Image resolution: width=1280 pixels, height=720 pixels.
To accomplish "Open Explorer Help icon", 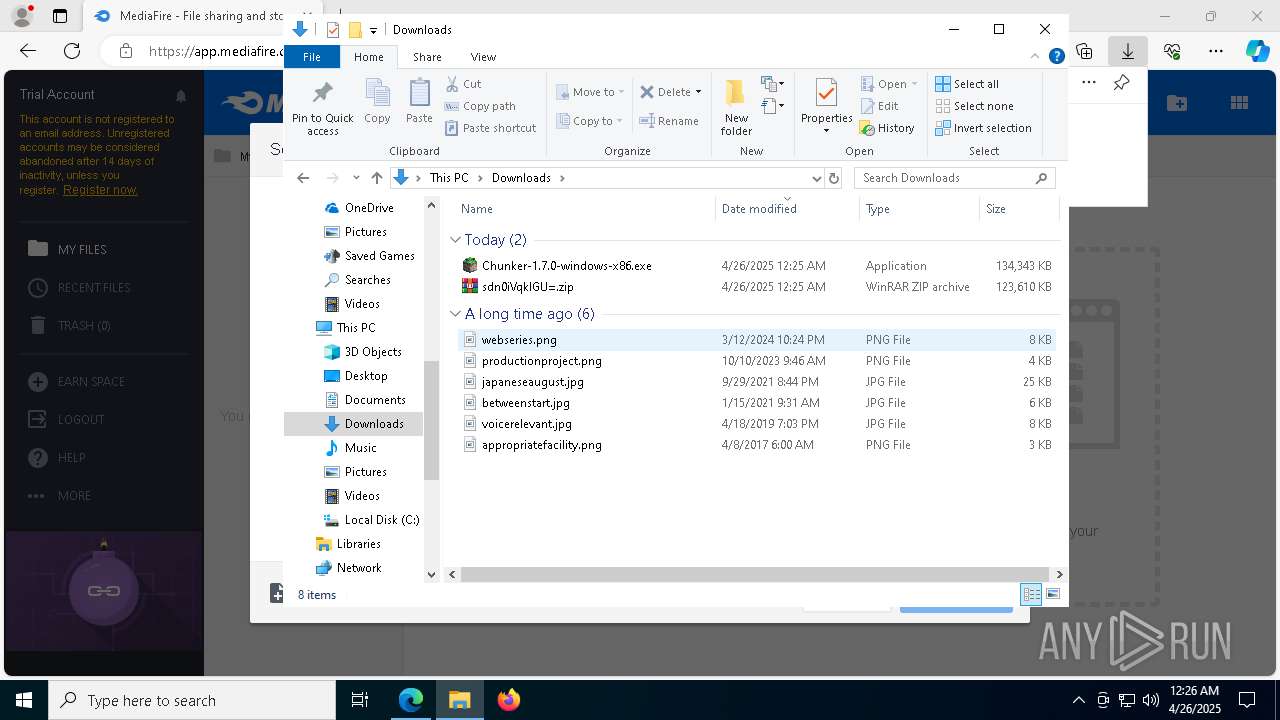I will [1056, 57].
